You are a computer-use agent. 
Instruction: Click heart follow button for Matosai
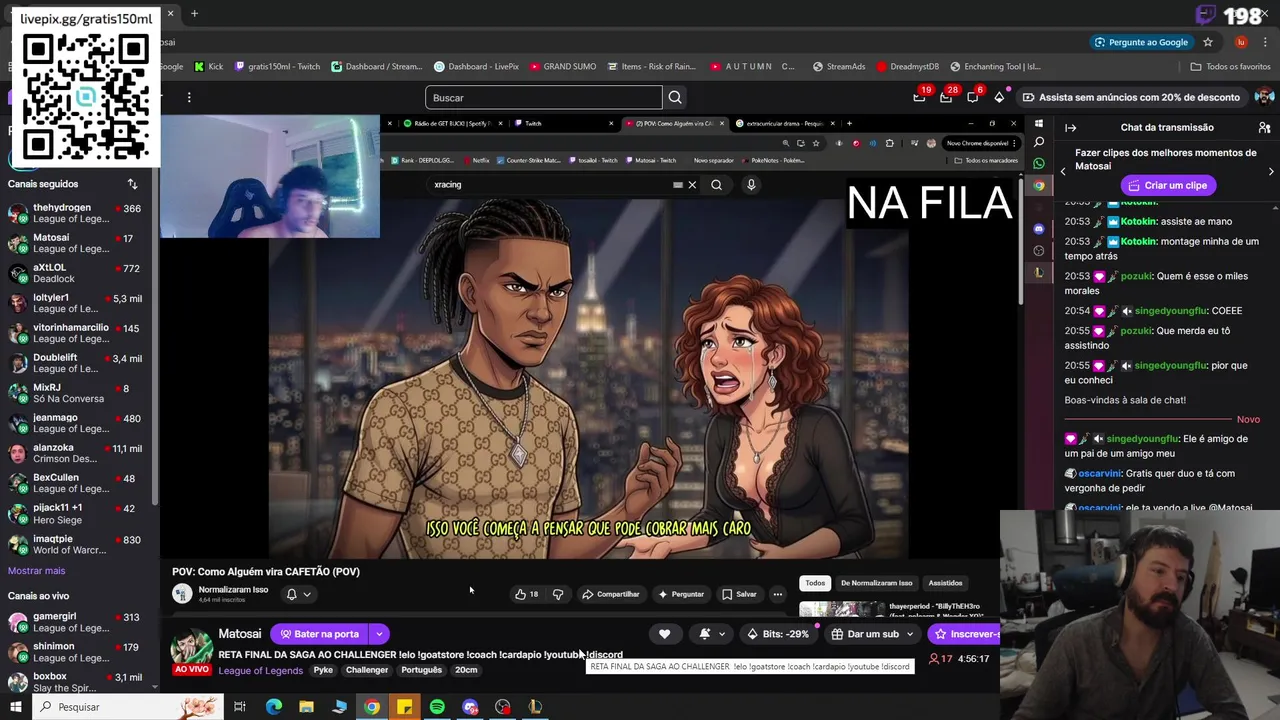coord(664,634)
